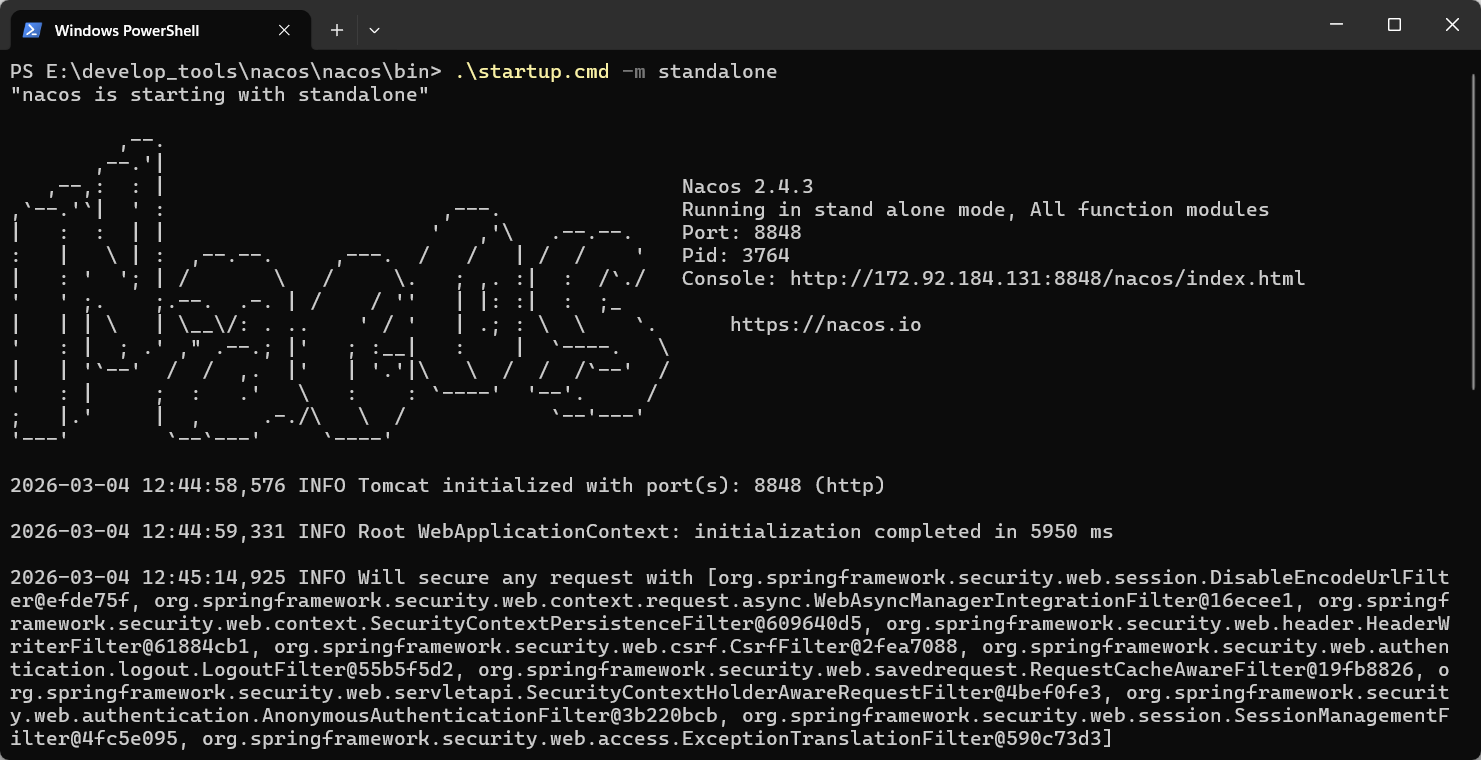
Task: Click "CsrfFilter@2fea7088" in the log
Action: (x=849, y=646)
